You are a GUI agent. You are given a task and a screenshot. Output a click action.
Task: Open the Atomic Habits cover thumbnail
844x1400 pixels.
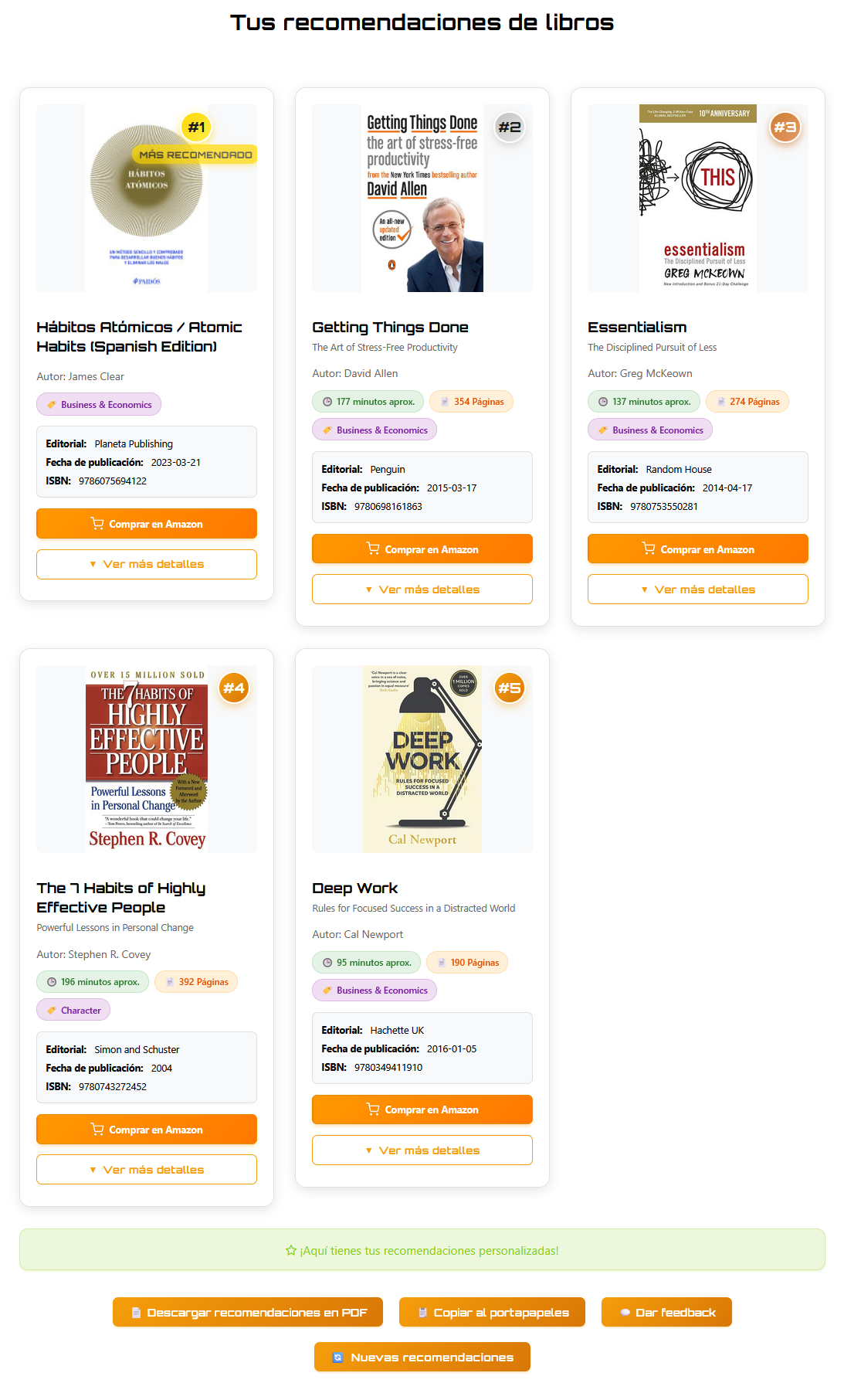click(x=146, y=198)
